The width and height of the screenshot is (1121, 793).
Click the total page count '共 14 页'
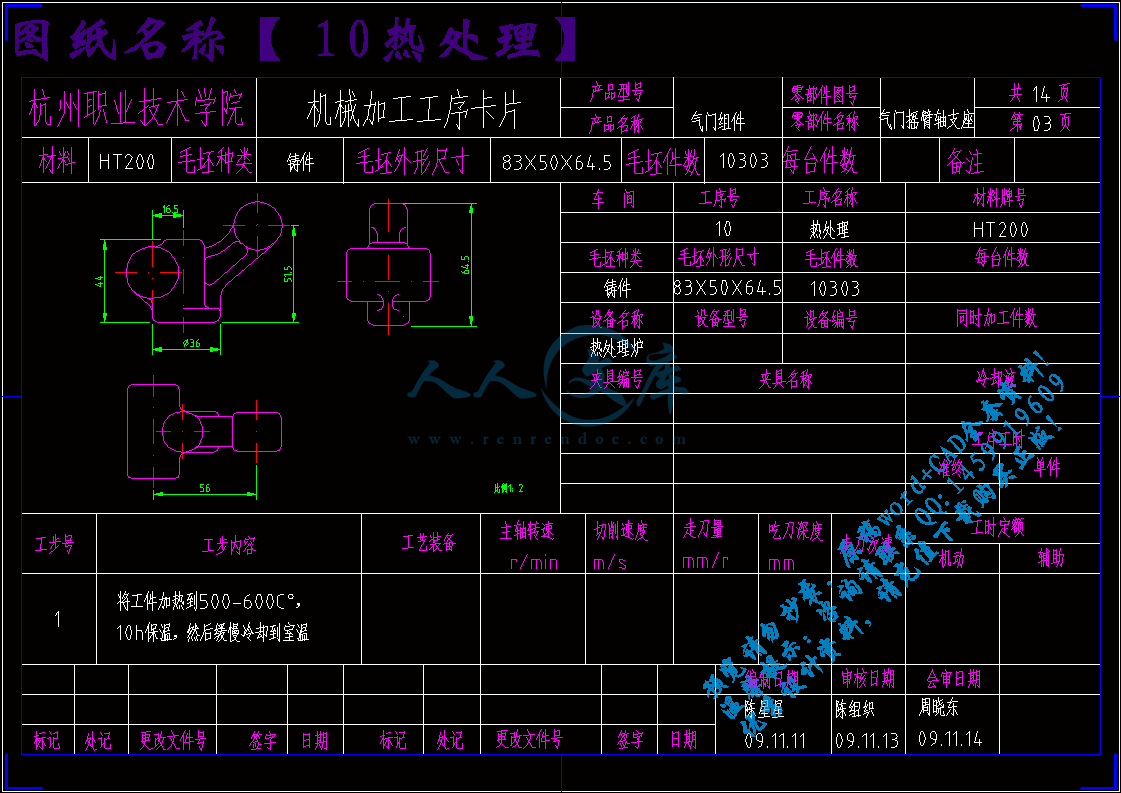[1040, 92]
